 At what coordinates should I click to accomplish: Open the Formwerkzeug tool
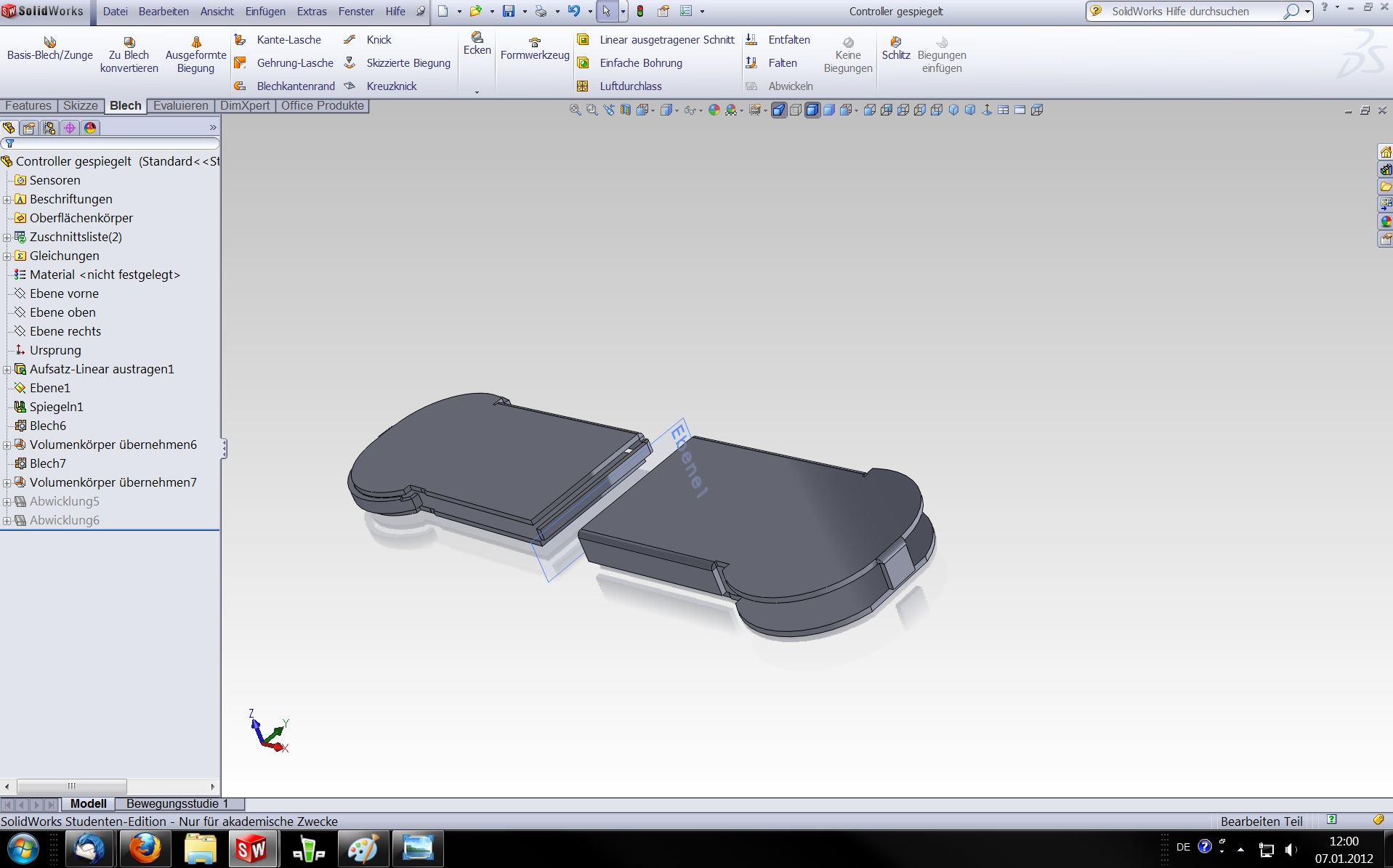534,49
